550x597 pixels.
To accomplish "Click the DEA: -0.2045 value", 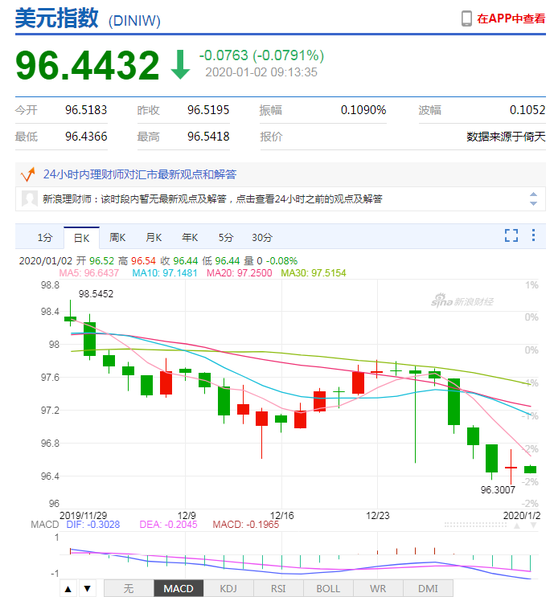I will click(168, 525).
